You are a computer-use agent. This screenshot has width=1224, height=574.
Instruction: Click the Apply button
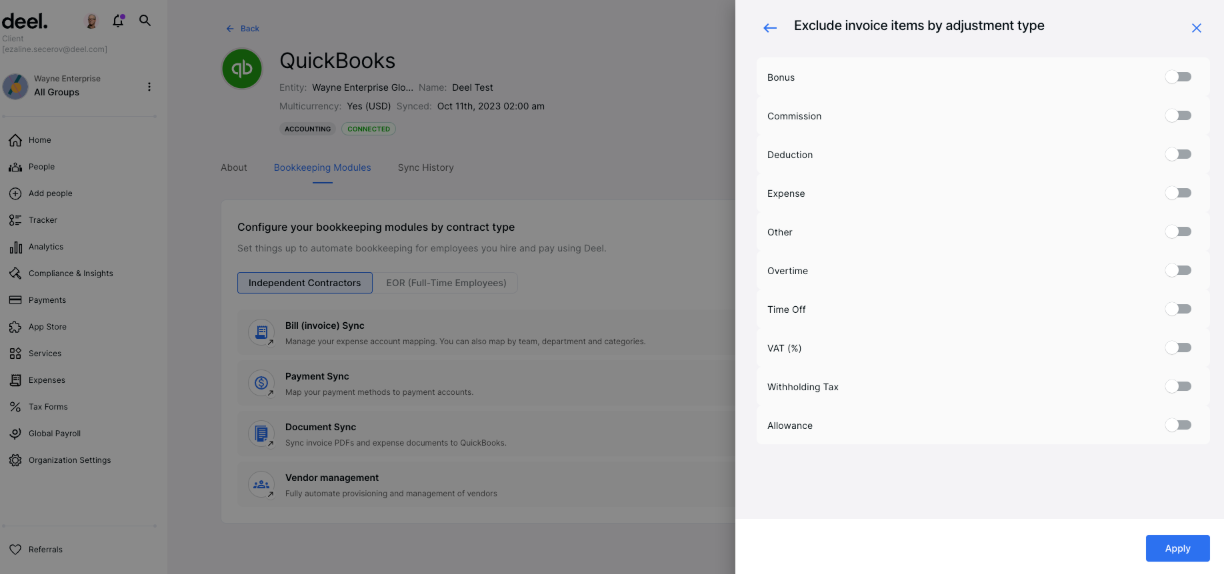[x=1177, y=548]
